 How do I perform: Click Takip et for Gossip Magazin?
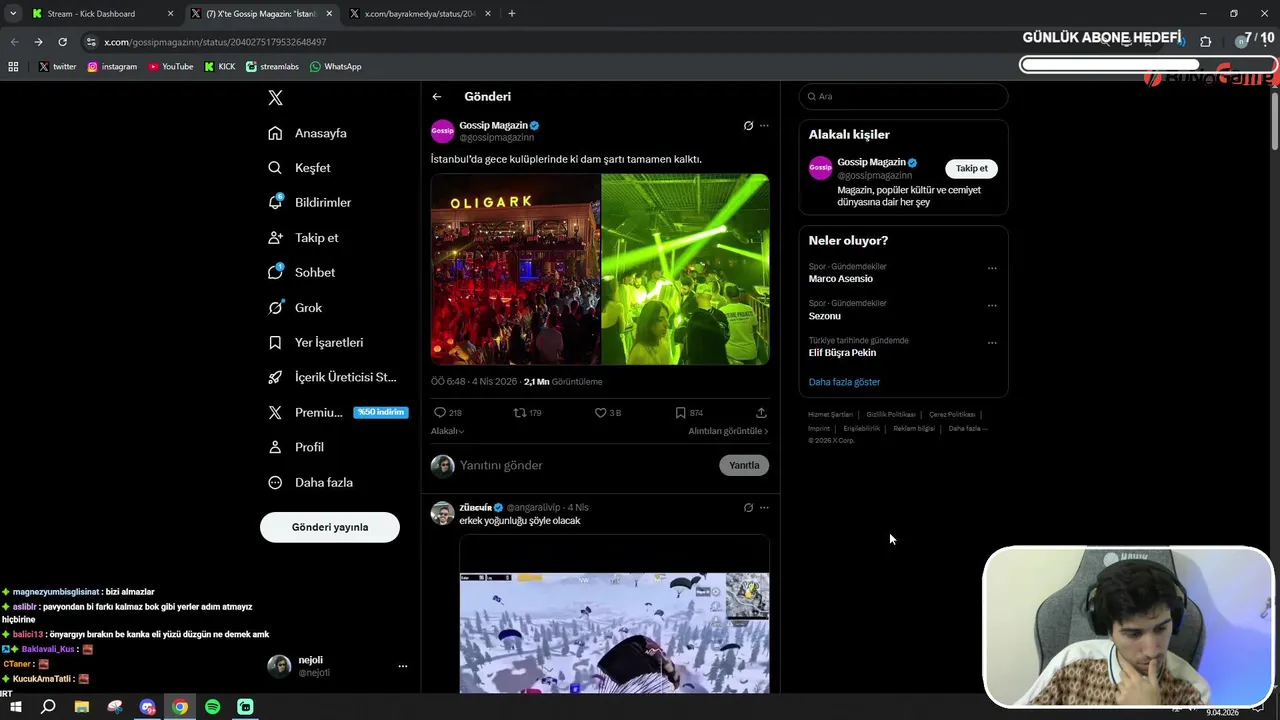[971, 168]
